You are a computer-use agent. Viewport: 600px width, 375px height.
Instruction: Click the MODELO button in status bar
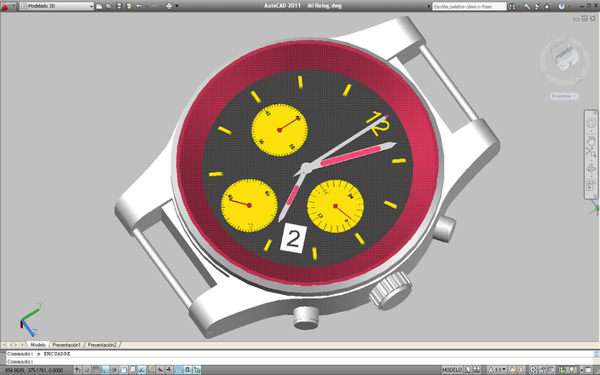pos(452,370)
